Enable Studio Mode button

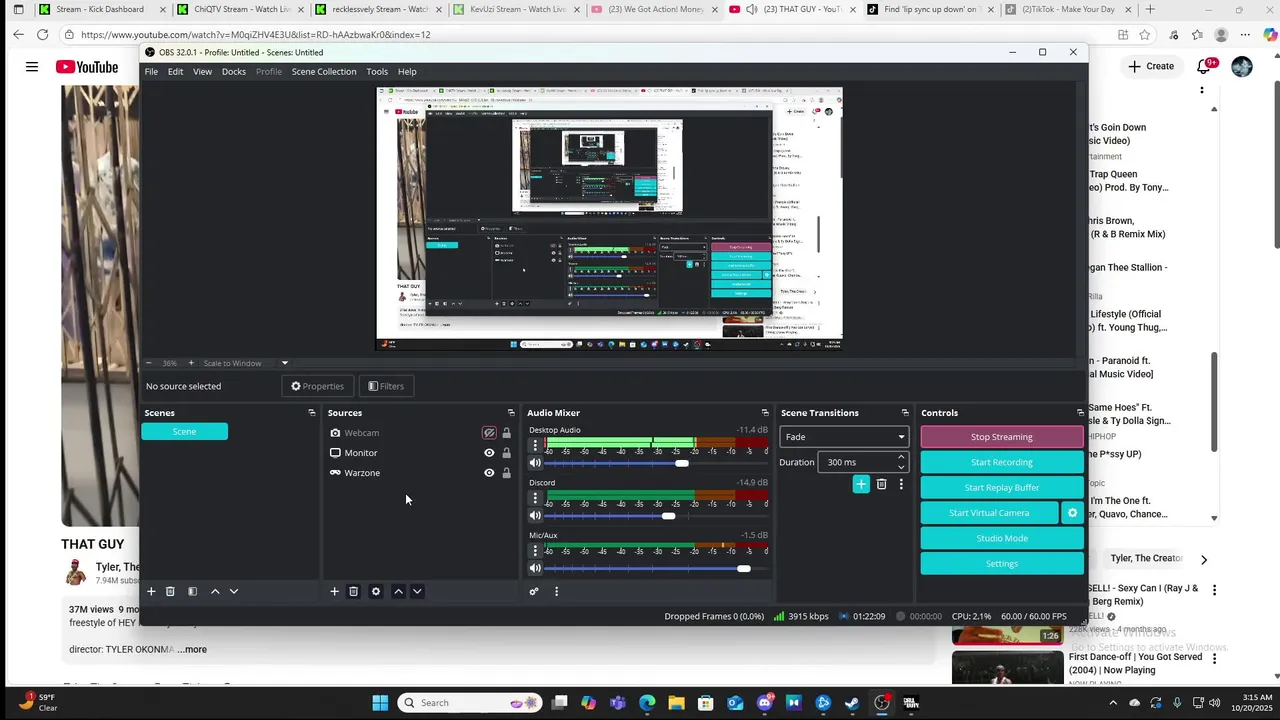(x=1002, y=538)
